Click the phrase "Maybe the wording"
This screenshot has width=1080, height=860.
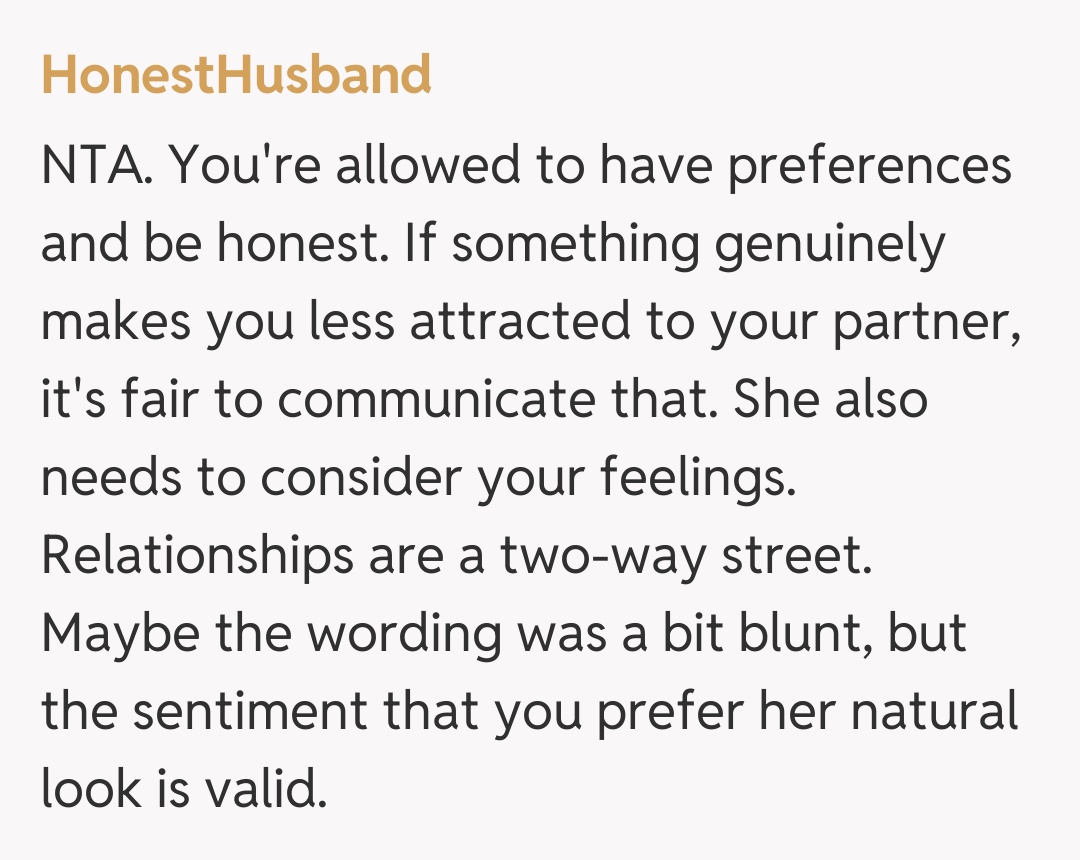click(270, 634)
